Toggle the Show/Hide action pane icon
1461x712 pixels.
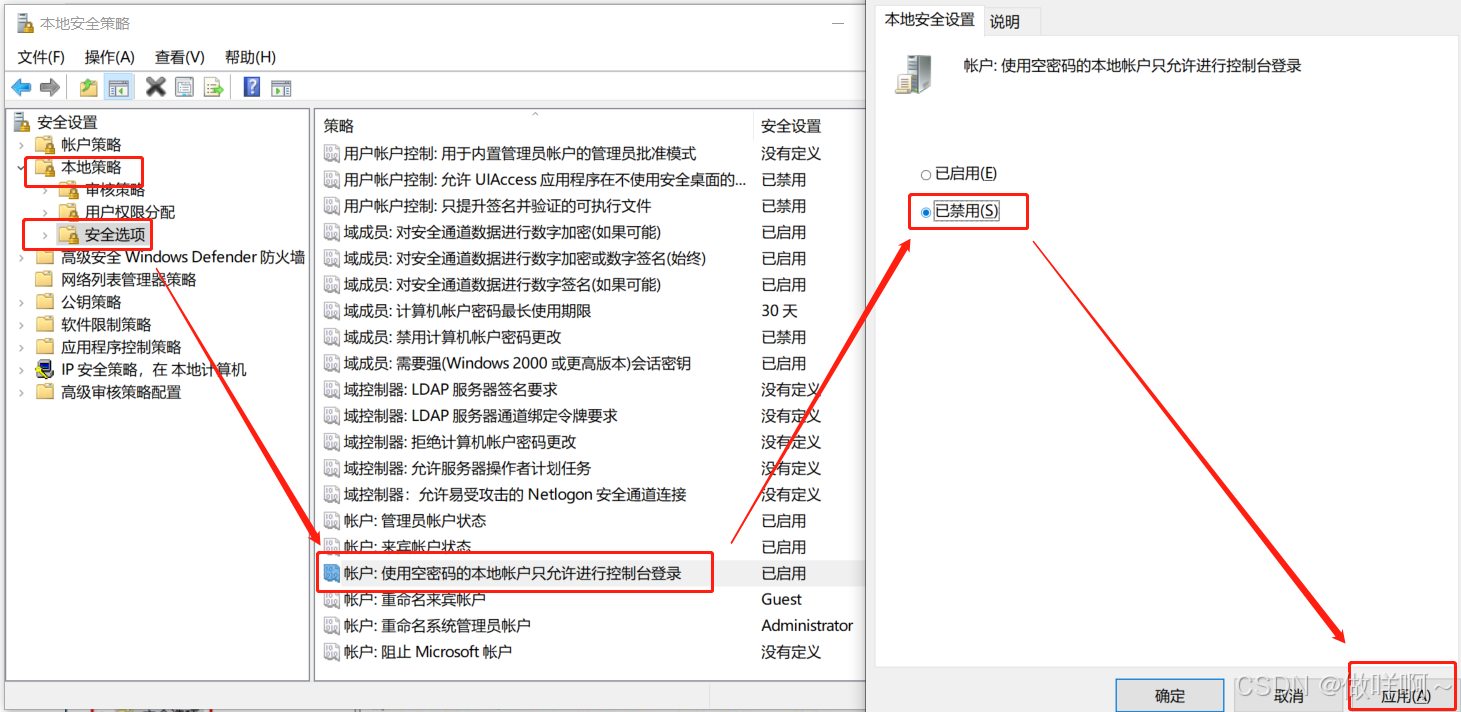pos(281,88)
